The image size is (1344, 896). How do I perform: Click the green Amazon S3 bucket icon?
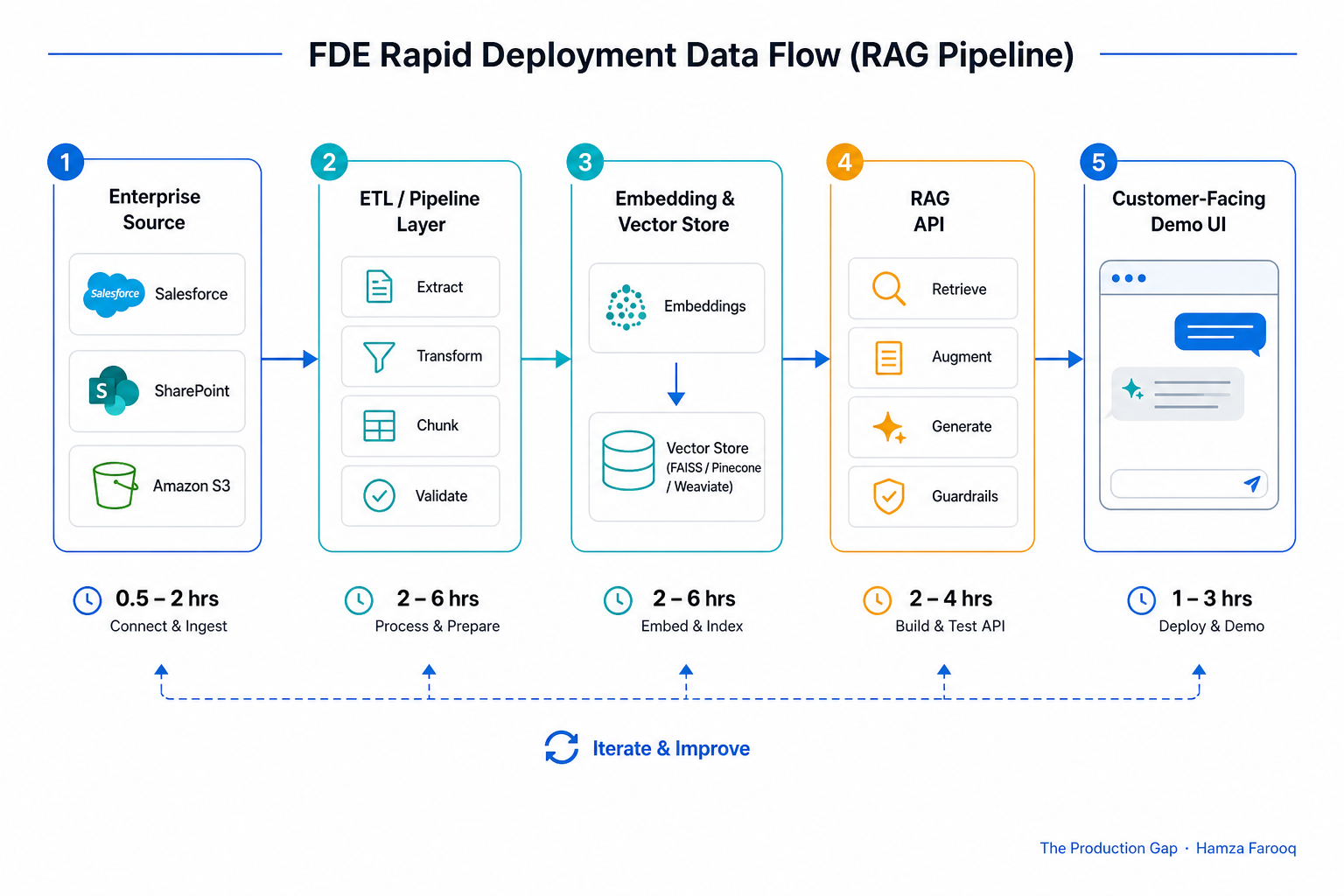[x=115, y=486]
